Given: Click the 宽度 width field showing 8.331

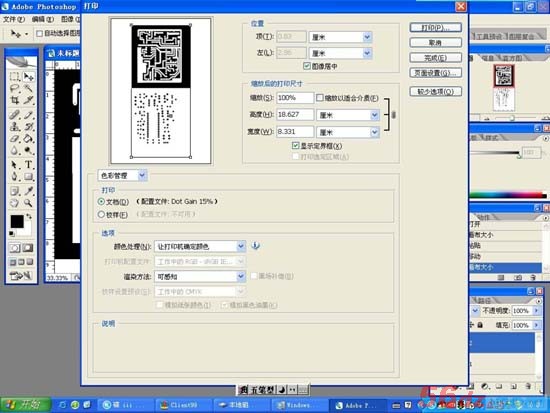Looking at the screenshot, I should point(295,132).
